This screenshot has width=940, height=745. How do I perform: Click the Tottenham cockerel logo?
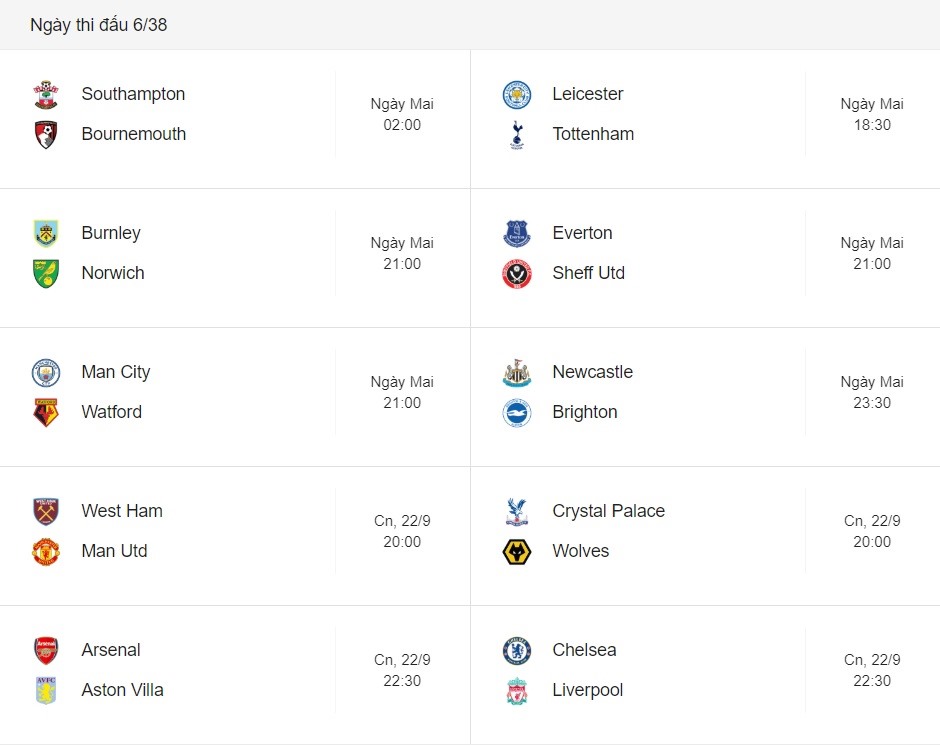[517, 134]
